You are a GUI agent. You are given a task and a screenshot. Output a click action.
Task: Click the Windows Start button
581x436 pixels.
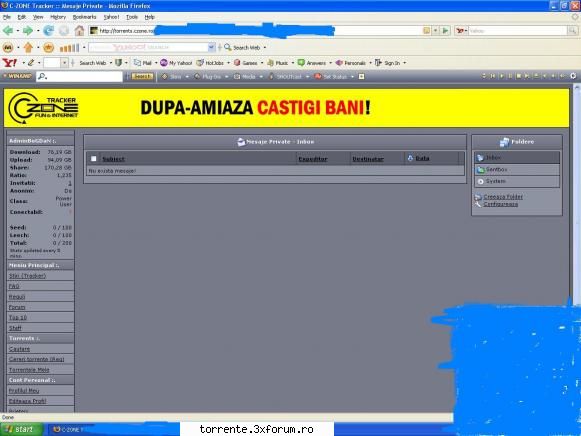pos(21,430)
